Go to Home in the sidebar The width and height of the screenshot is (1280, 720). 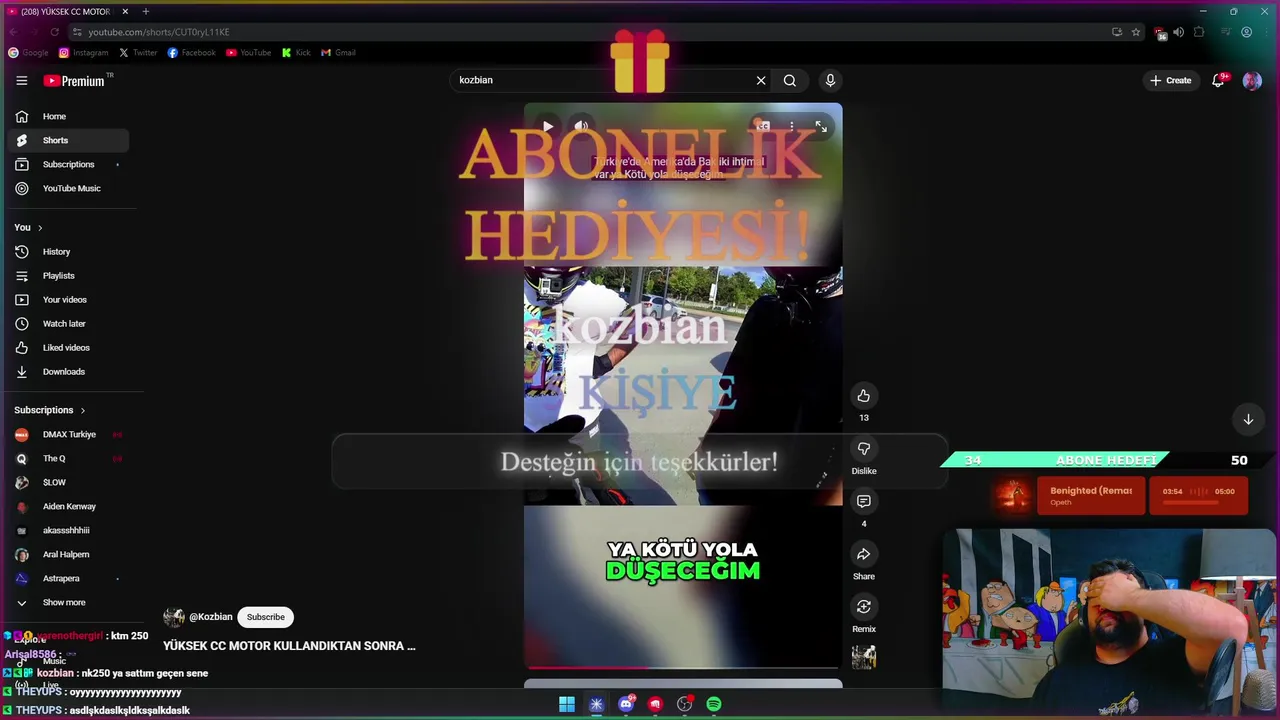66,116
